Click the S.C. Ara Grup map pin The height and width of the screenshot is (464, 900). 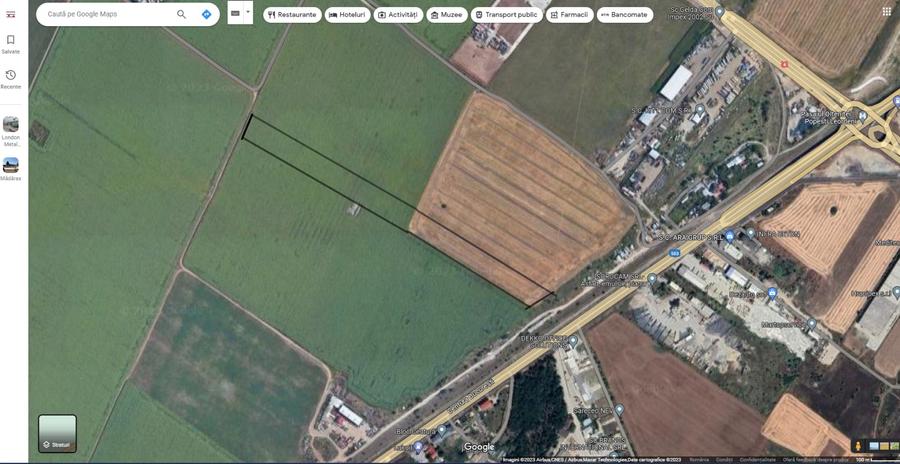tap(729, 235)
